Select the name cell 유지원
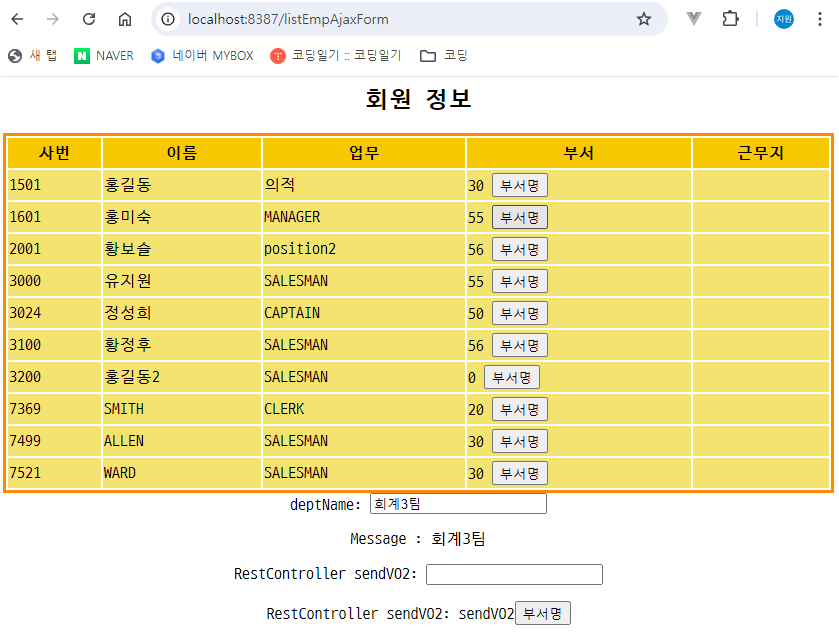Screen dimensions: 839x643 coord(182,281)
